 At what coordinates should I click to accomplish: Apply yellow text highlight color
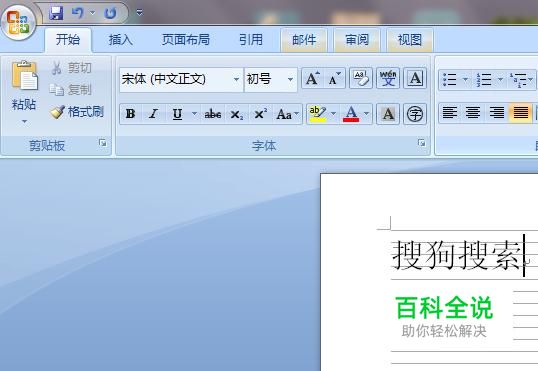tap(317, 114)
